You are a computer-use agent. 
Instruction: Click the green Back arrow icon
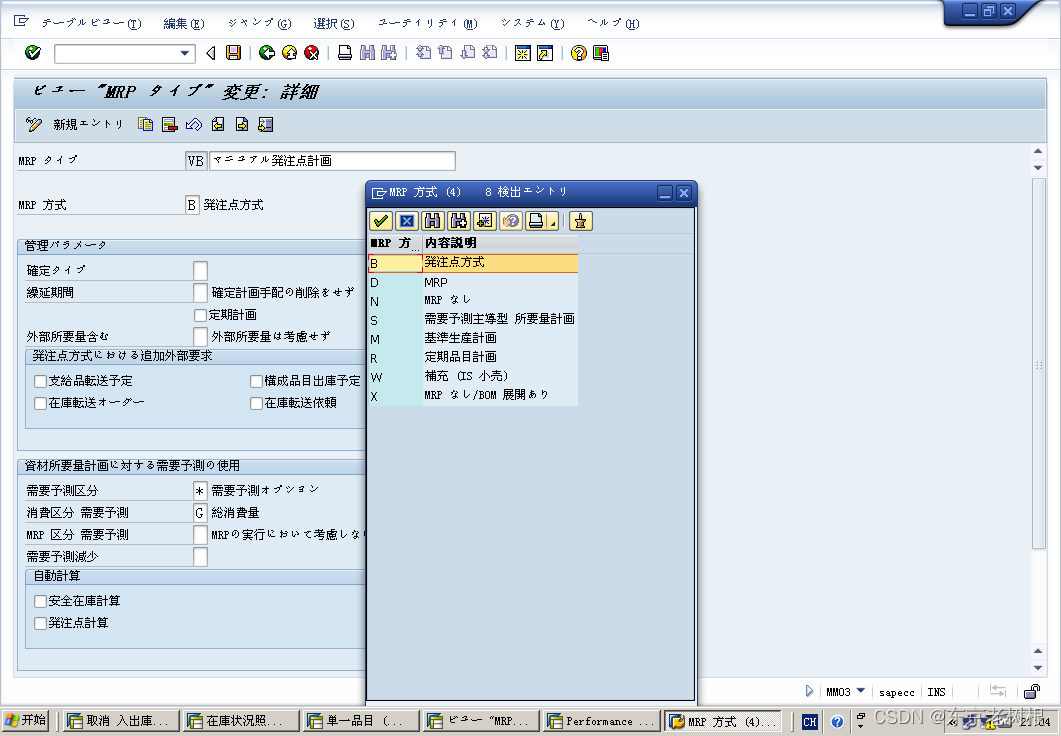pos(267,53)
